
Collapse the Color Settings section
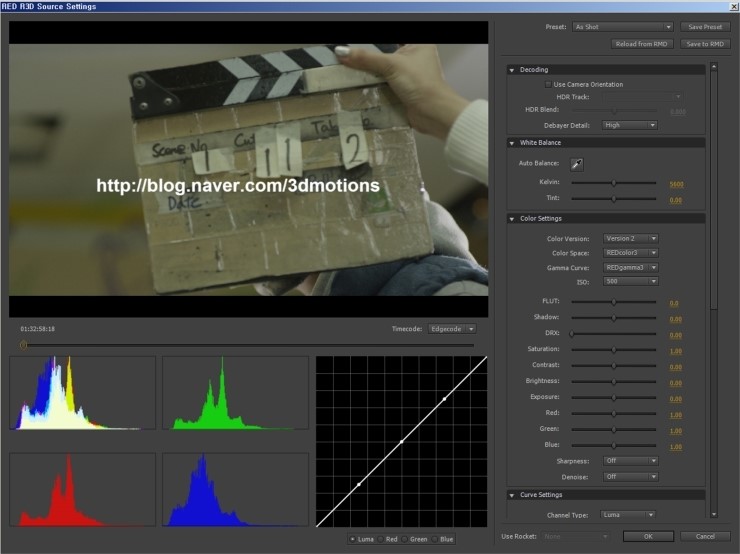click(512, 218)
